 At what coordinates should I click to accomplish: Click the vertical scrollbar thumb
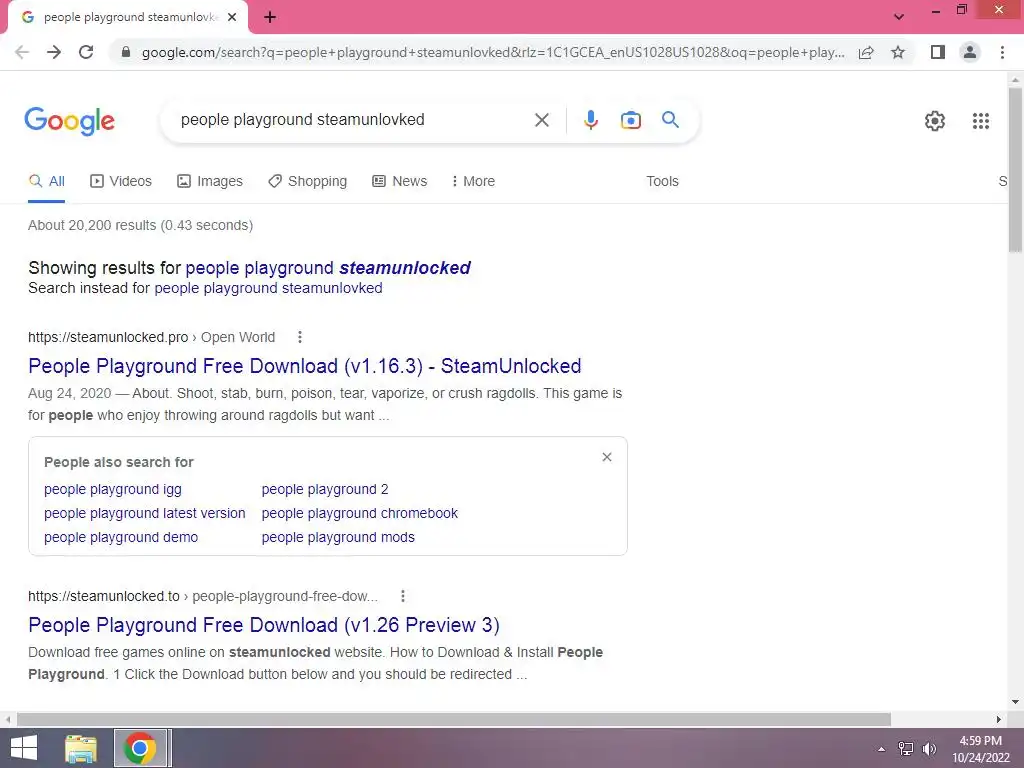(x=1015, y=170)
